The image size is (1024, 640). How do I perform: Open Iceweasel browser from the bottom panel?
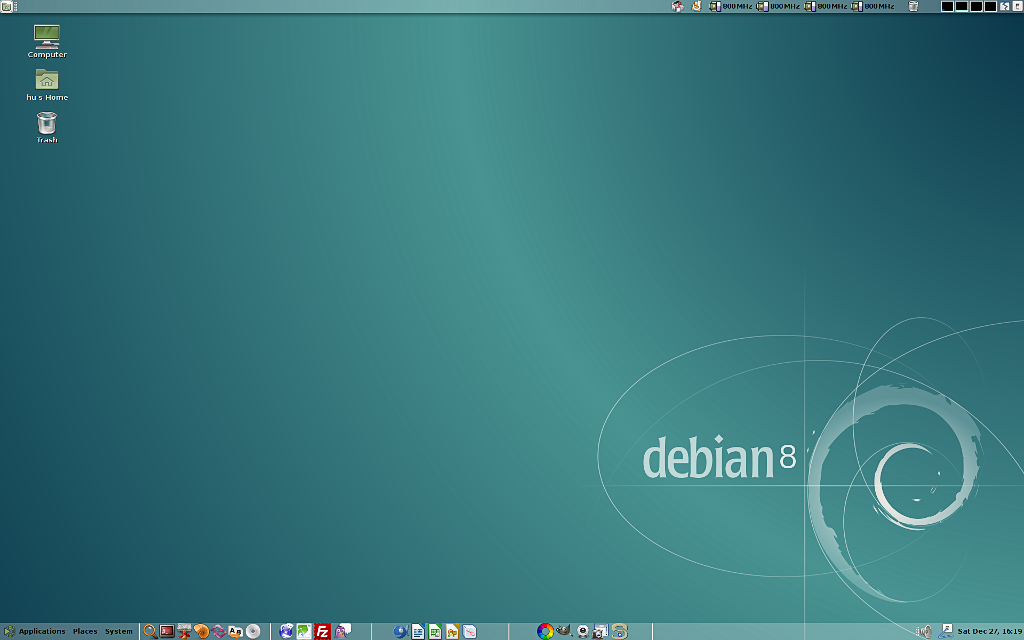[x=286, y=630]
